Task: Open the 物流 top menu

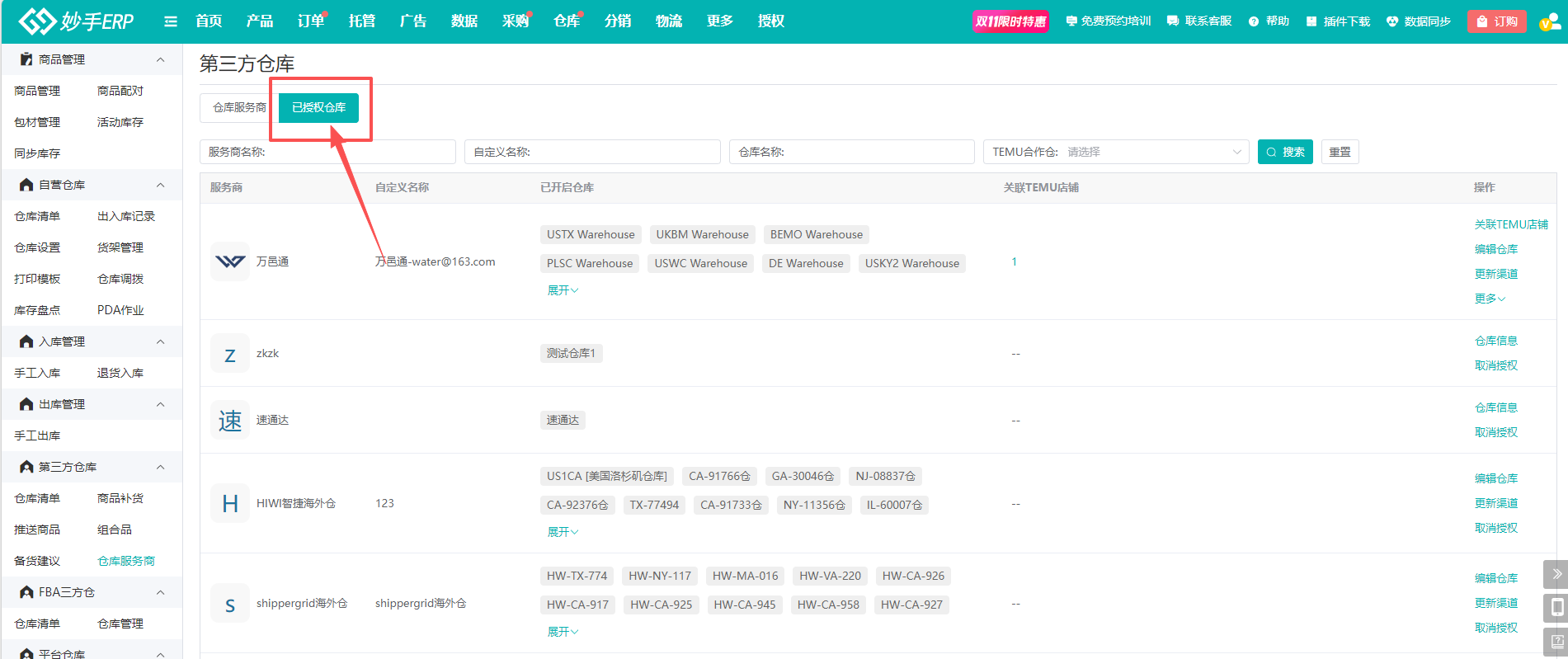Action: click(668, 21)
